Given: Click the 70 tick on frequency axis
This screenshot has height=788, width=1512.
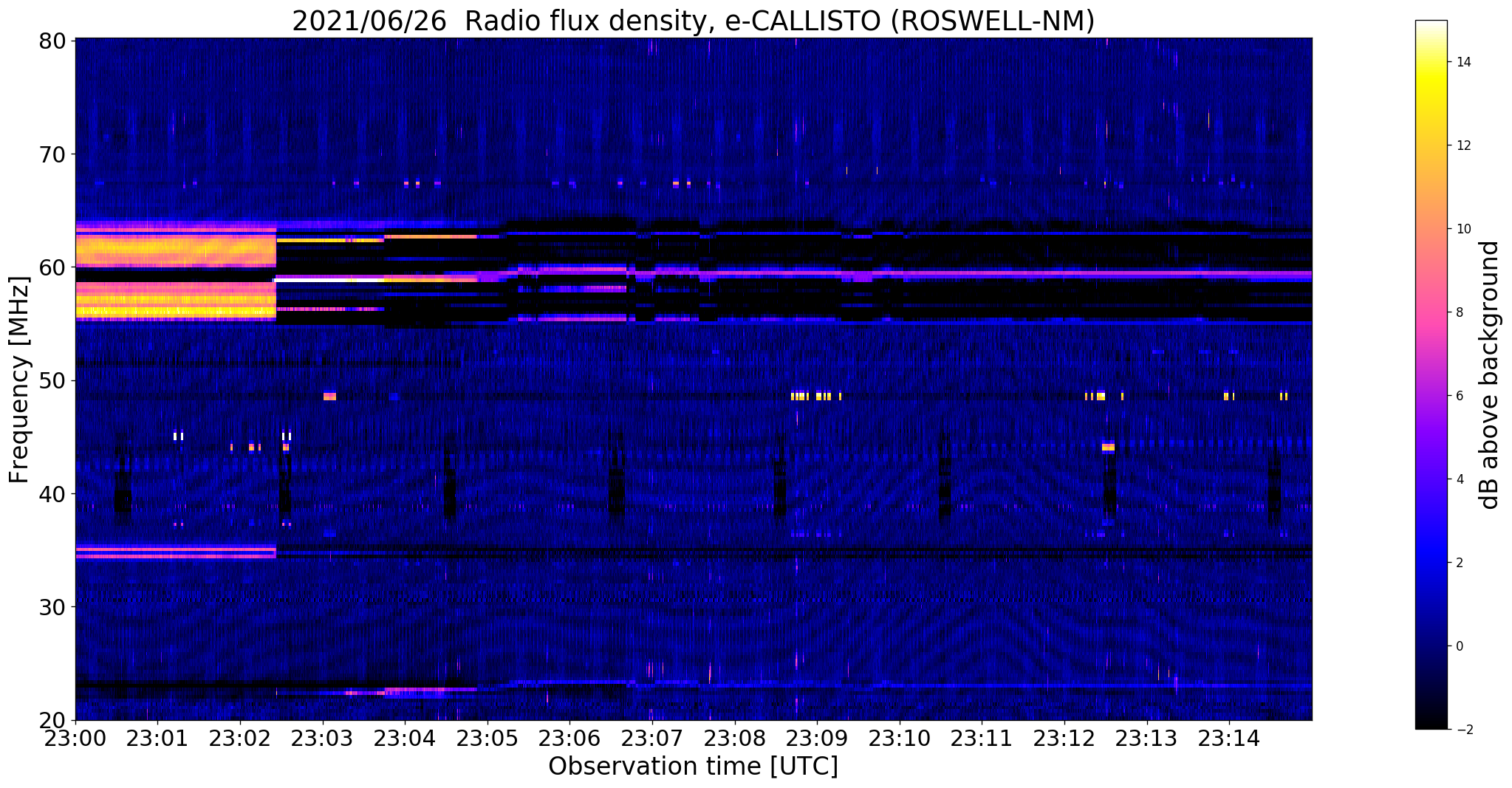Looking at the screenshot, I should (52, 154).
